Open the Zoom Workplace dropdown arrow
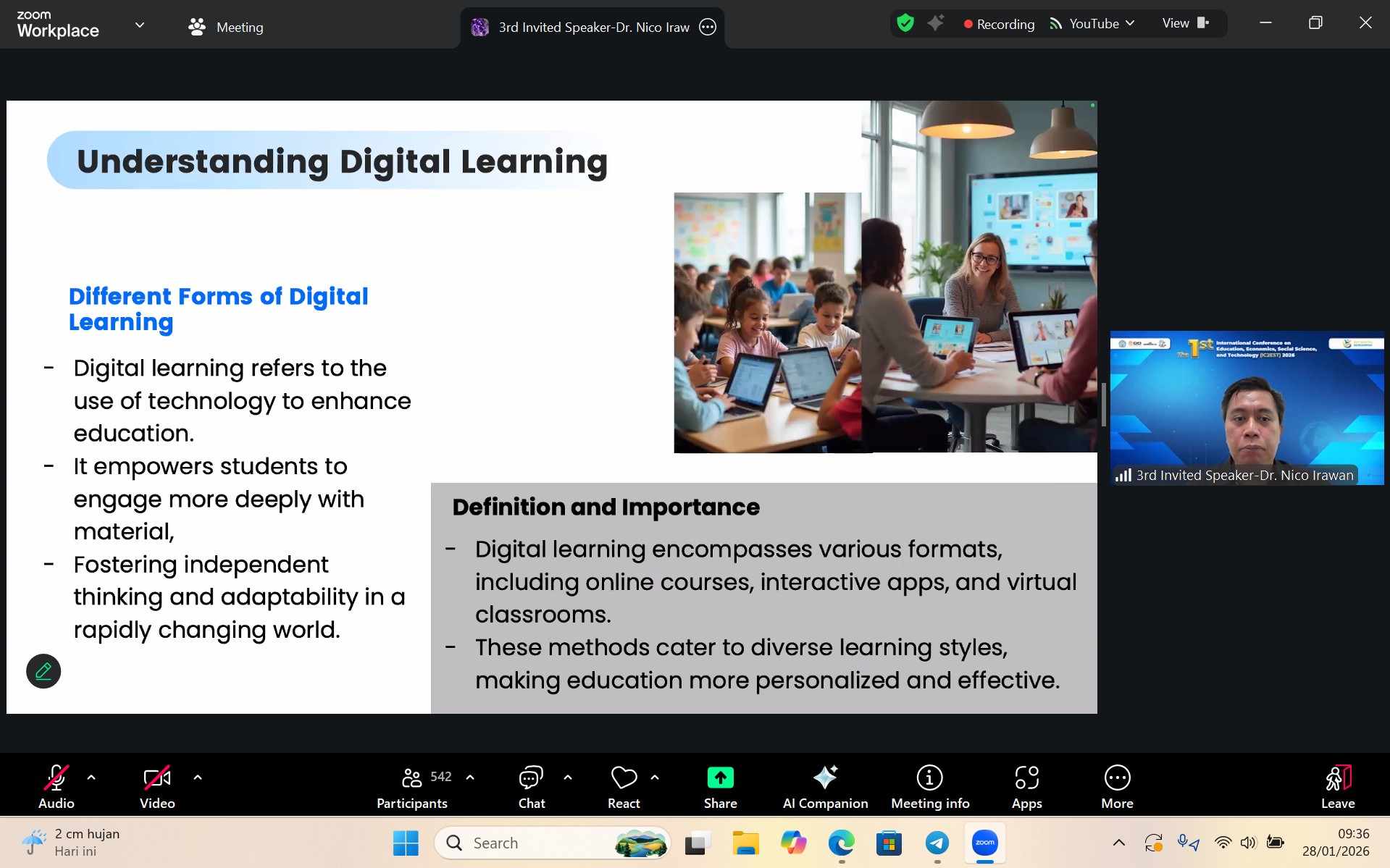 tap(140, 25)
